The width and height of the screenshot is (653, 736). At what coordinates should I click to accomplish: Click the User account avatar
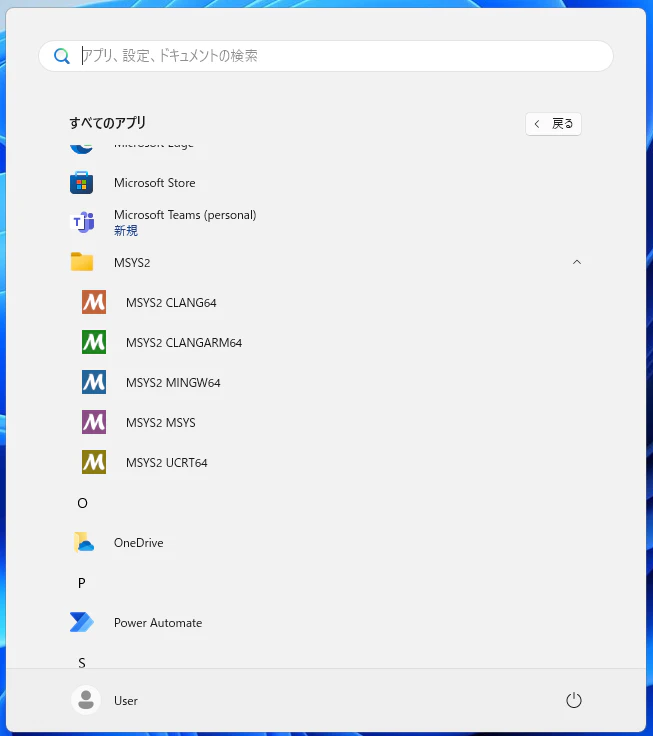86,700
